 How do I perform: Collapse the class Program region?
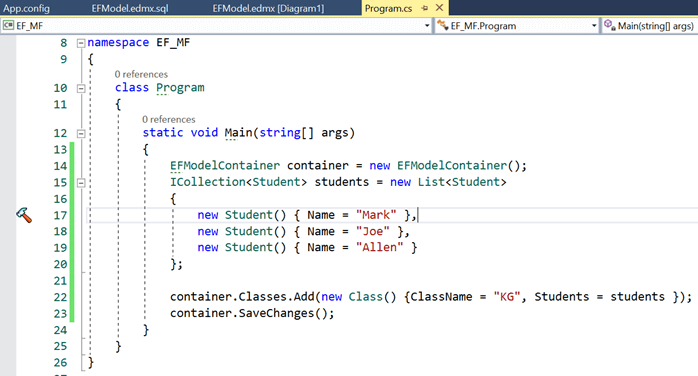tap(81, 89)
